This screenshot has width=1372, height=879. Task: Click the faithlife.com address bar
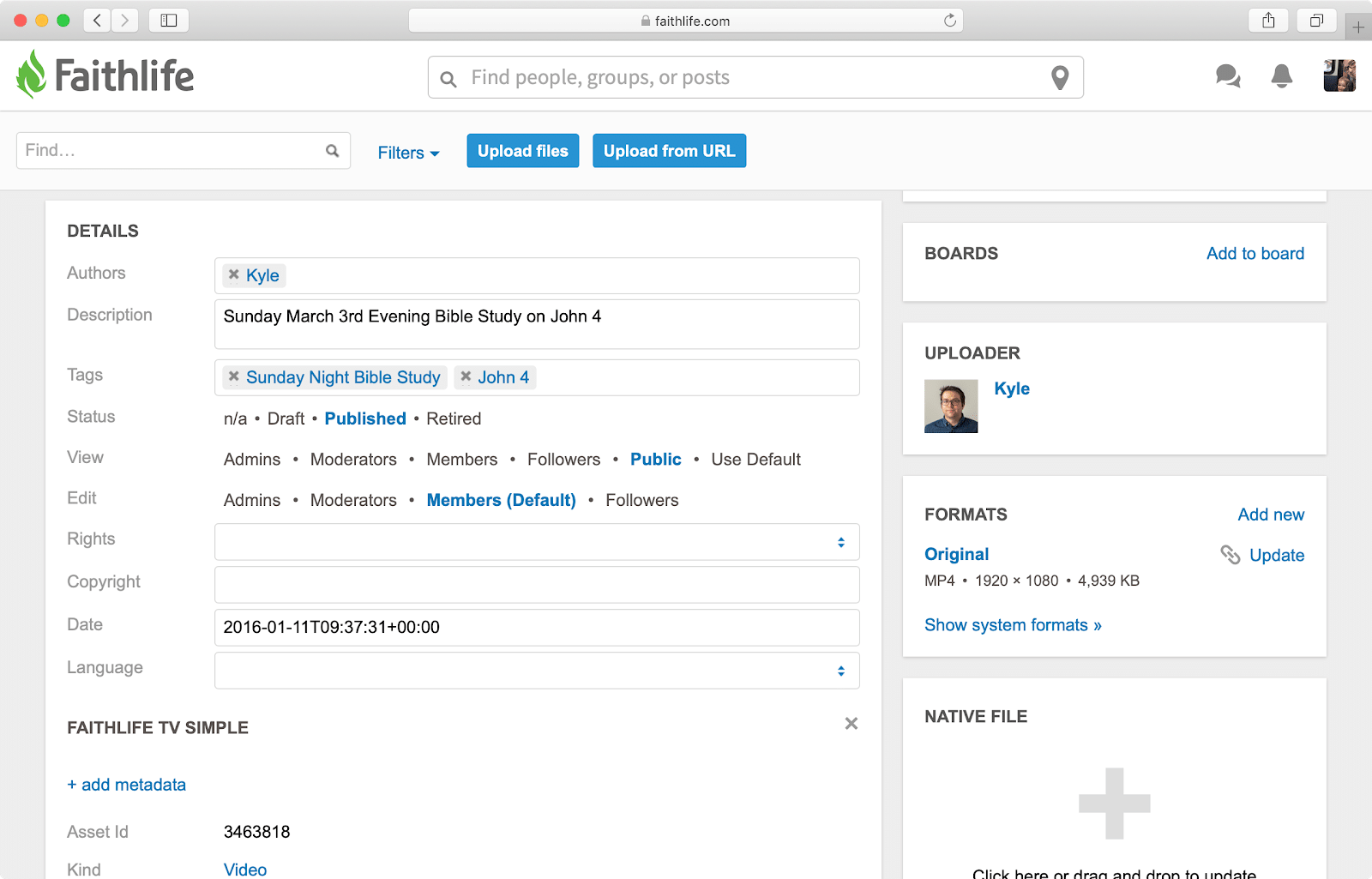[686, 21]
